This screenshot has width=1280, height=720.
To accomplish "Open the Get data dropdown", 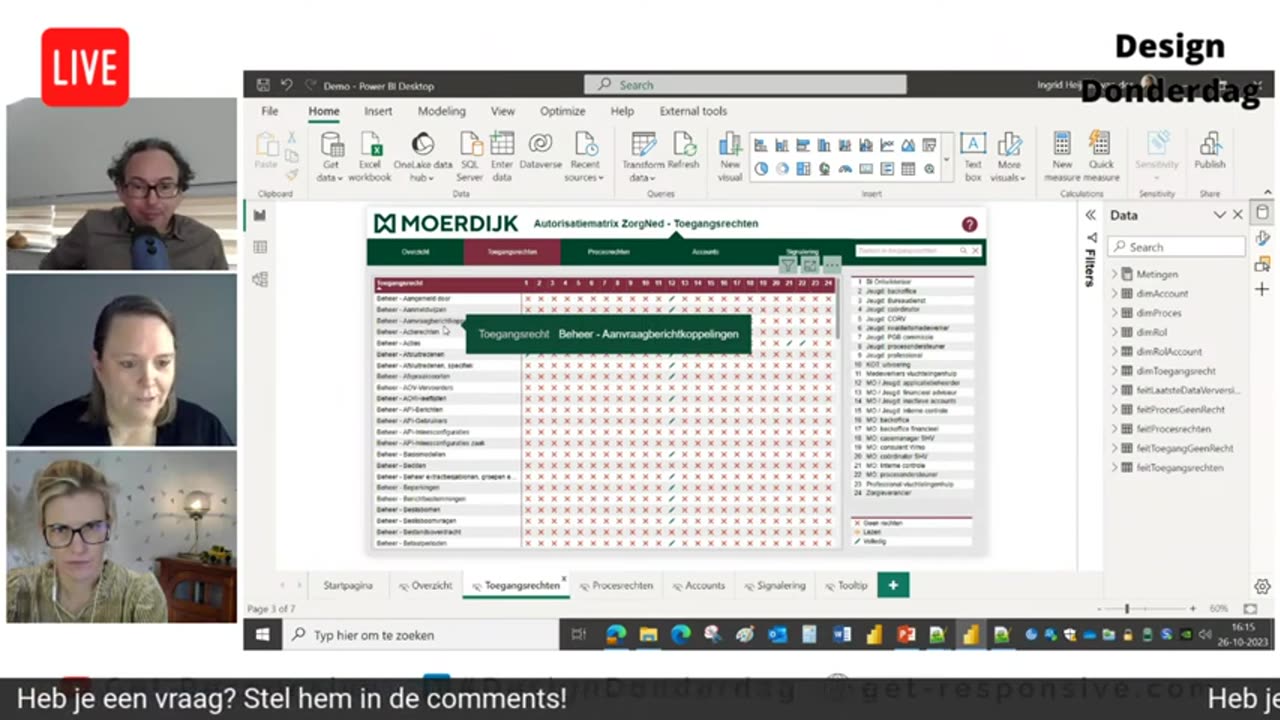I will pyautogui.click(x=331, y=157).
